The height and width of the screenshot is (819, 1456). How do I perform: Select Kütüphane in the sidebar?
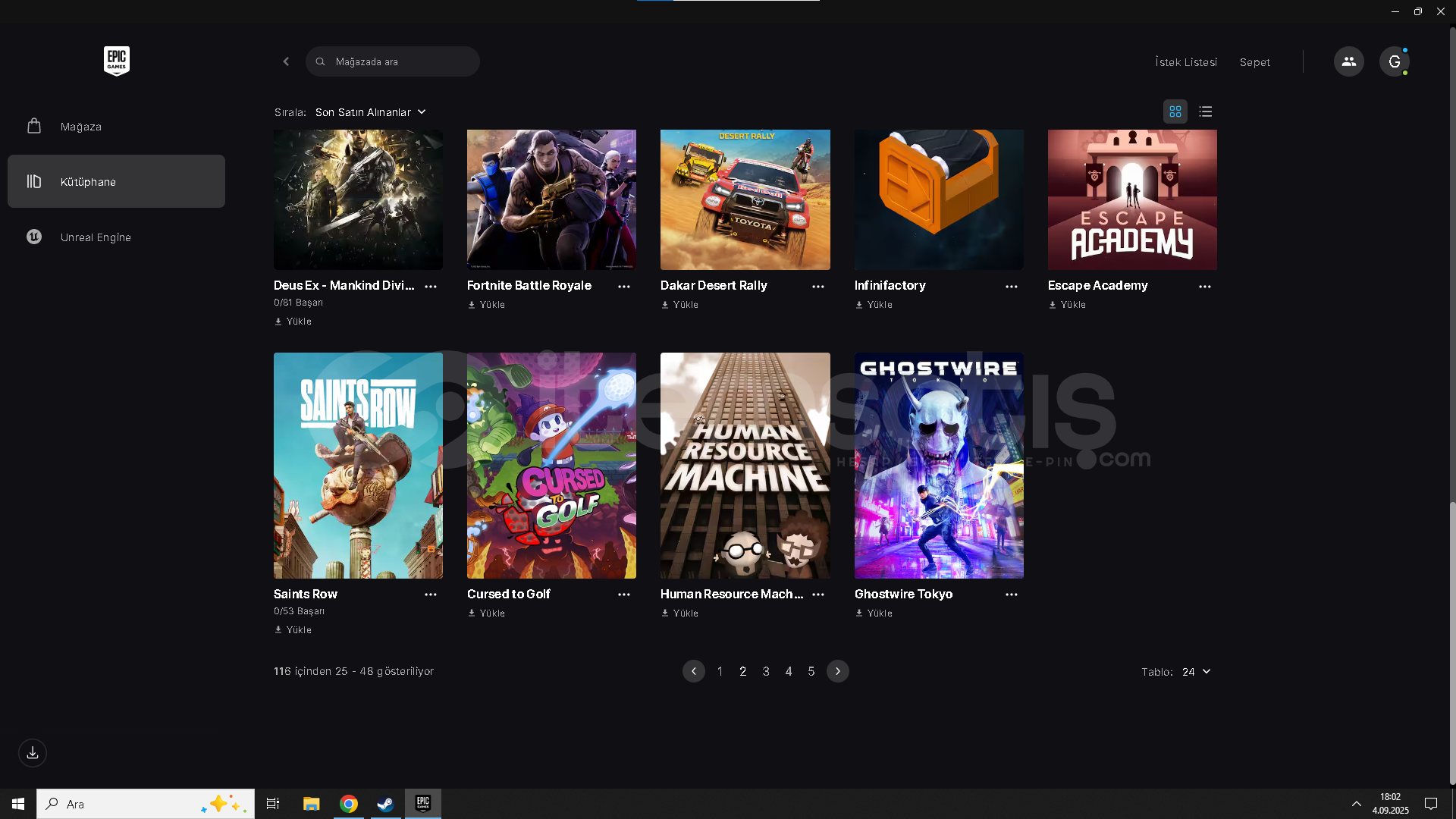[x=116, y=181]
